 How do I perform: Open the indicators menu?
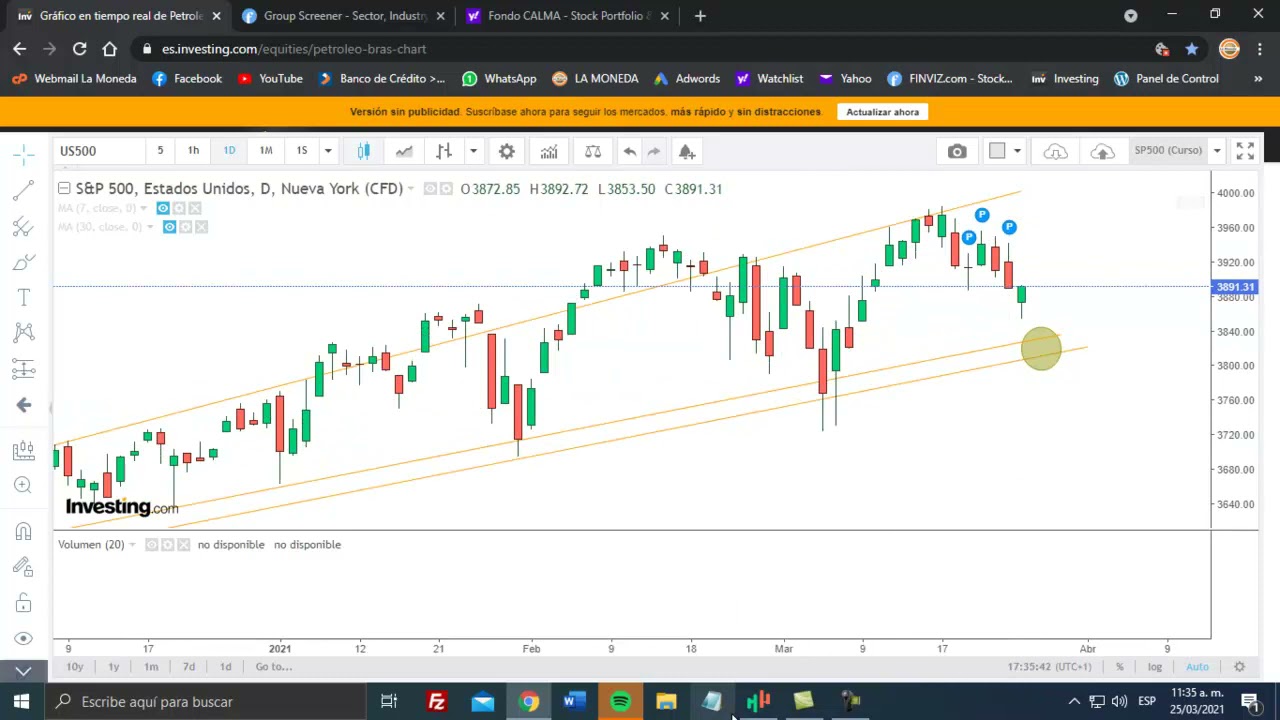(x=549, y=151)
